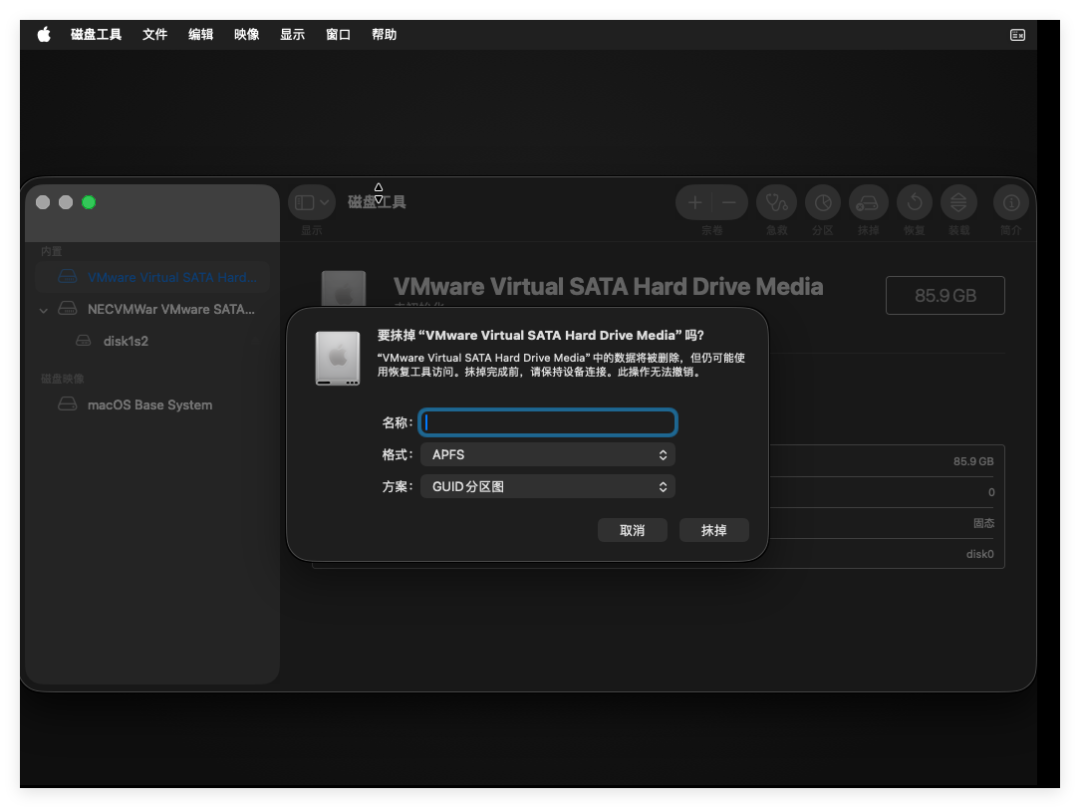Open the 编辑 menu
The width and height of the screenshot is (1080, 808).
coord(200,34)
